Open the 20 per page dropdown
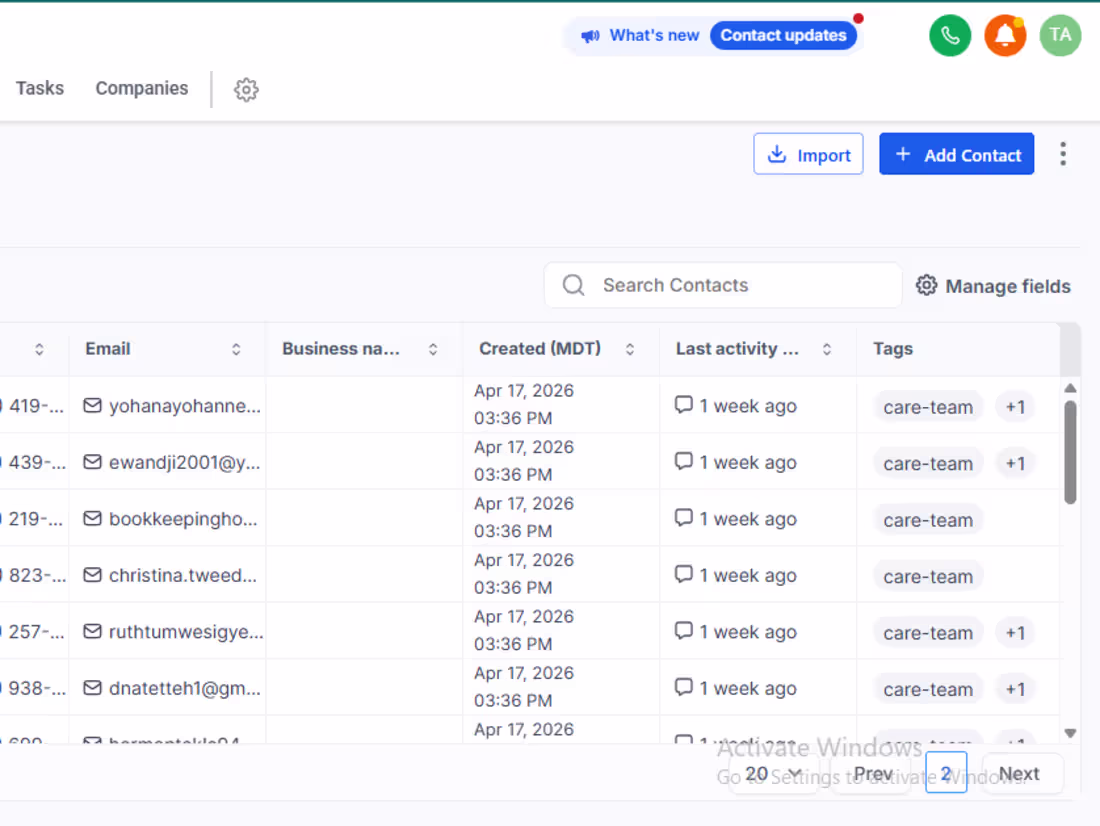This screenshot has width=1100, height=826. (x=773, y=773)
